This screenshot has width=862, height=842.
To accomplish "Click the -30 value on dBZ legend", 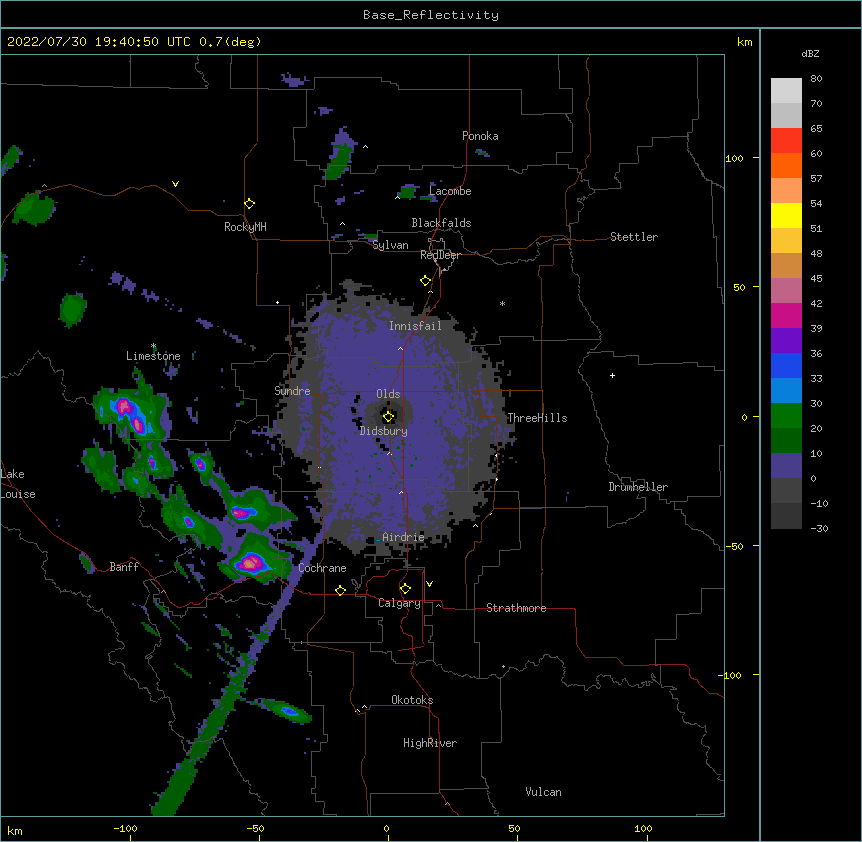I will click(x=819, y=528).
